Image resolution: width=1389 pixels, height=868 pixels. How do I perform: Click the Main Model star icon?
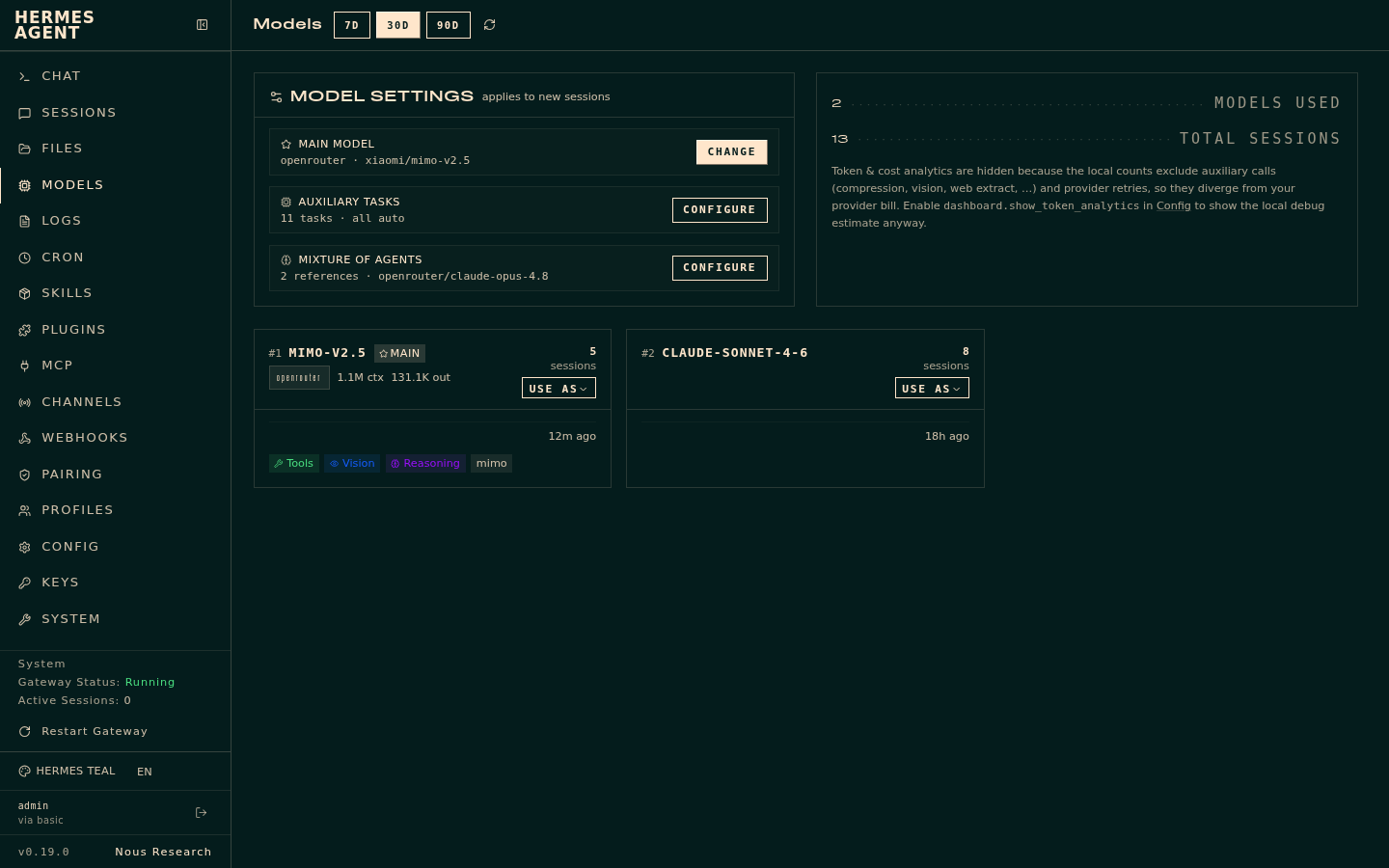coord(286,144)
